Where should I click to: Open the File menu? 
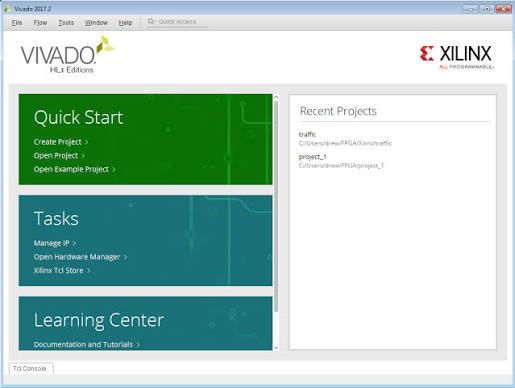(x=17, y=23)
